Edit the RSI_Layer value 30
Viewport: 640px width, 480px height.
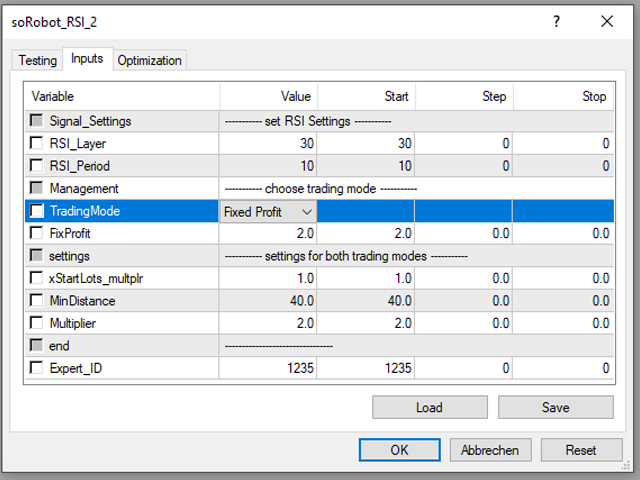pos(268,143)
